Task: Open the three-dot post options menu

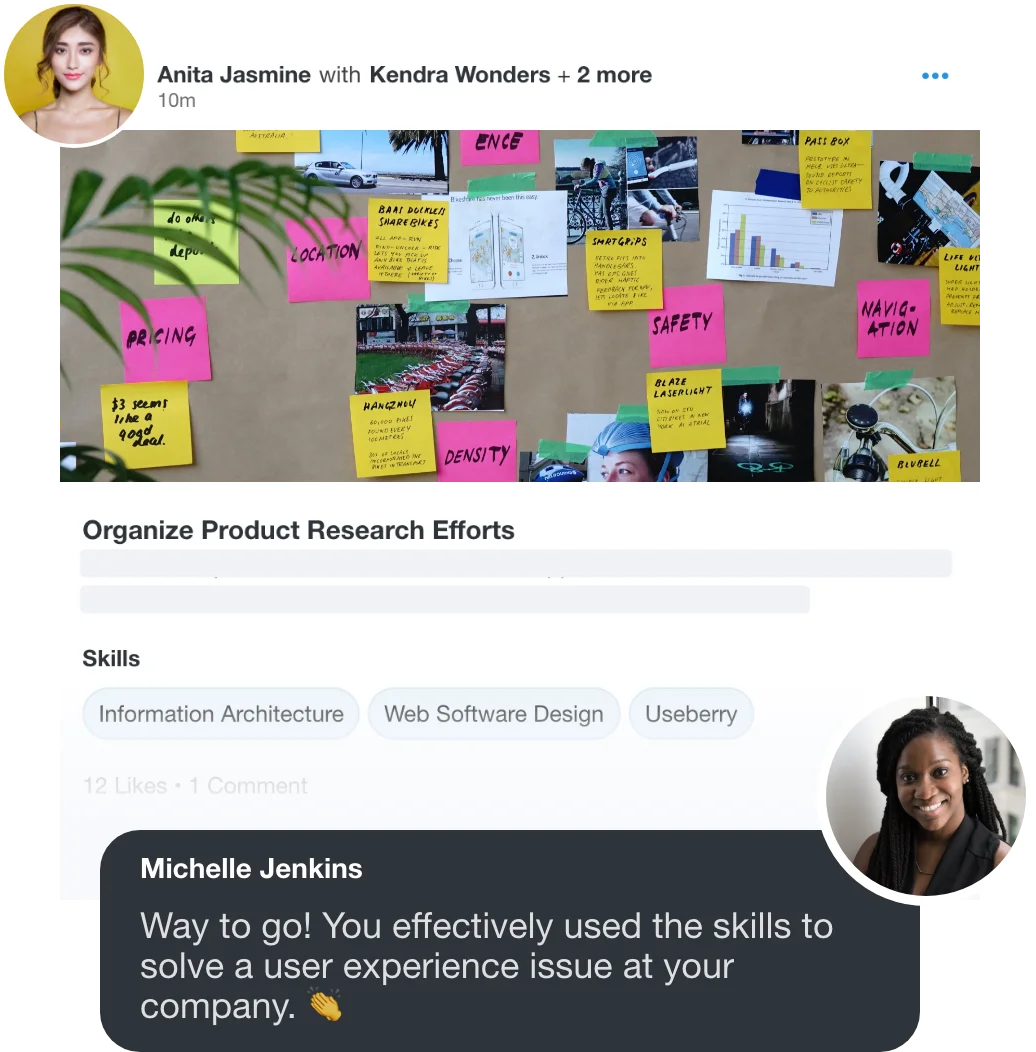Action: point(935,76)
